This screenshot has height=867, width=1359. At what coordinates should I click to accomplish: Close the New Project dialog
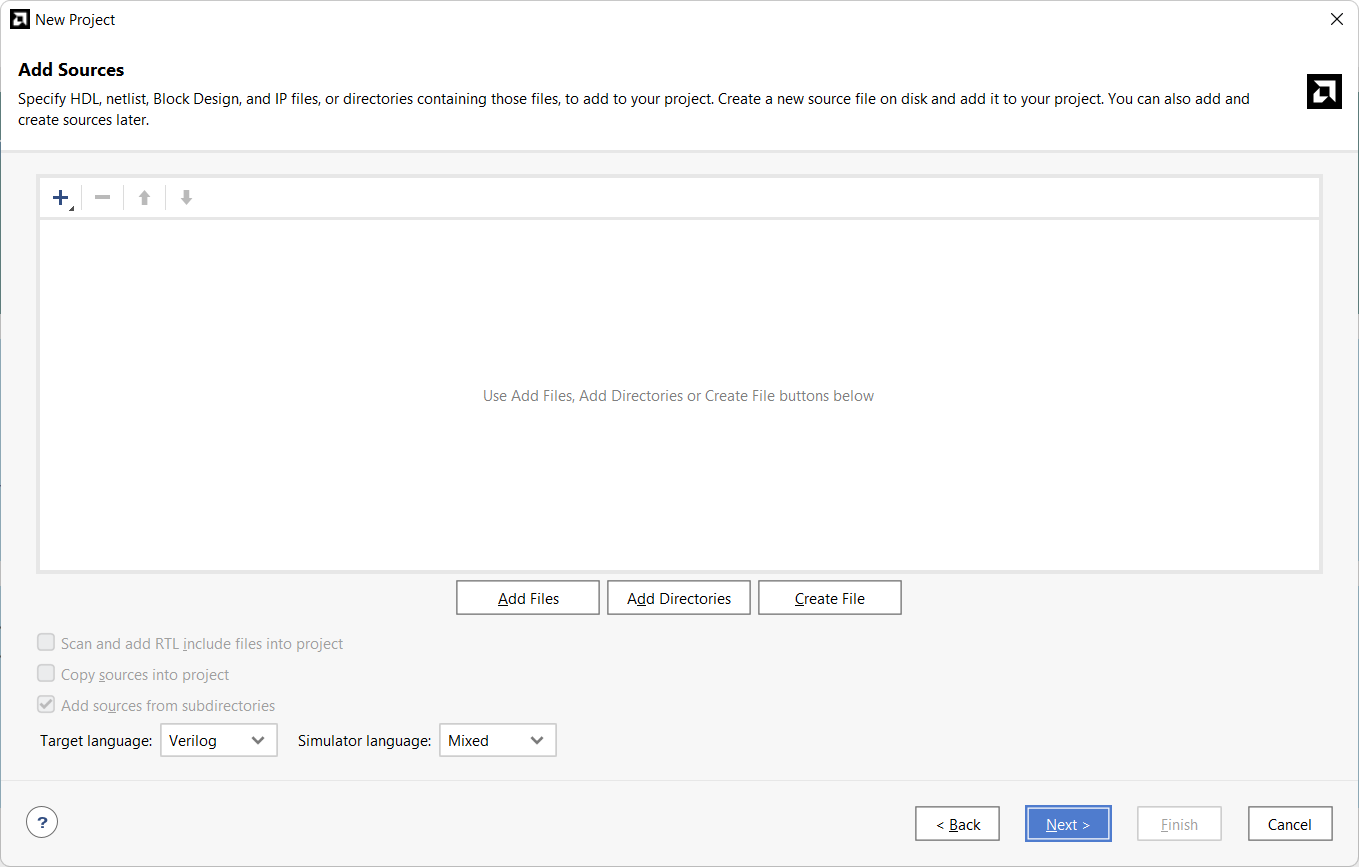1336,19
